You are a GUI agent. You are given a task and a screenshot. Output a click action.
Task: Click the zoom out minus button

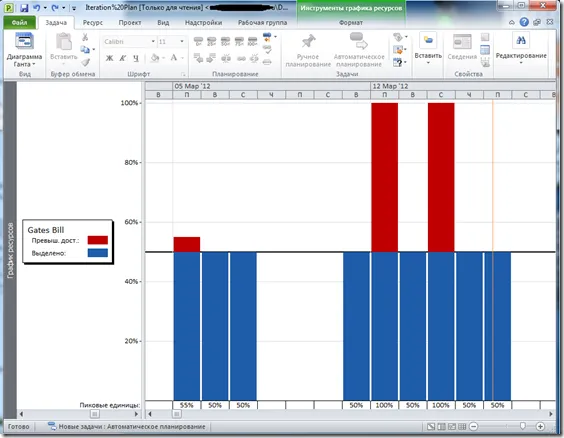pos(474,426)
